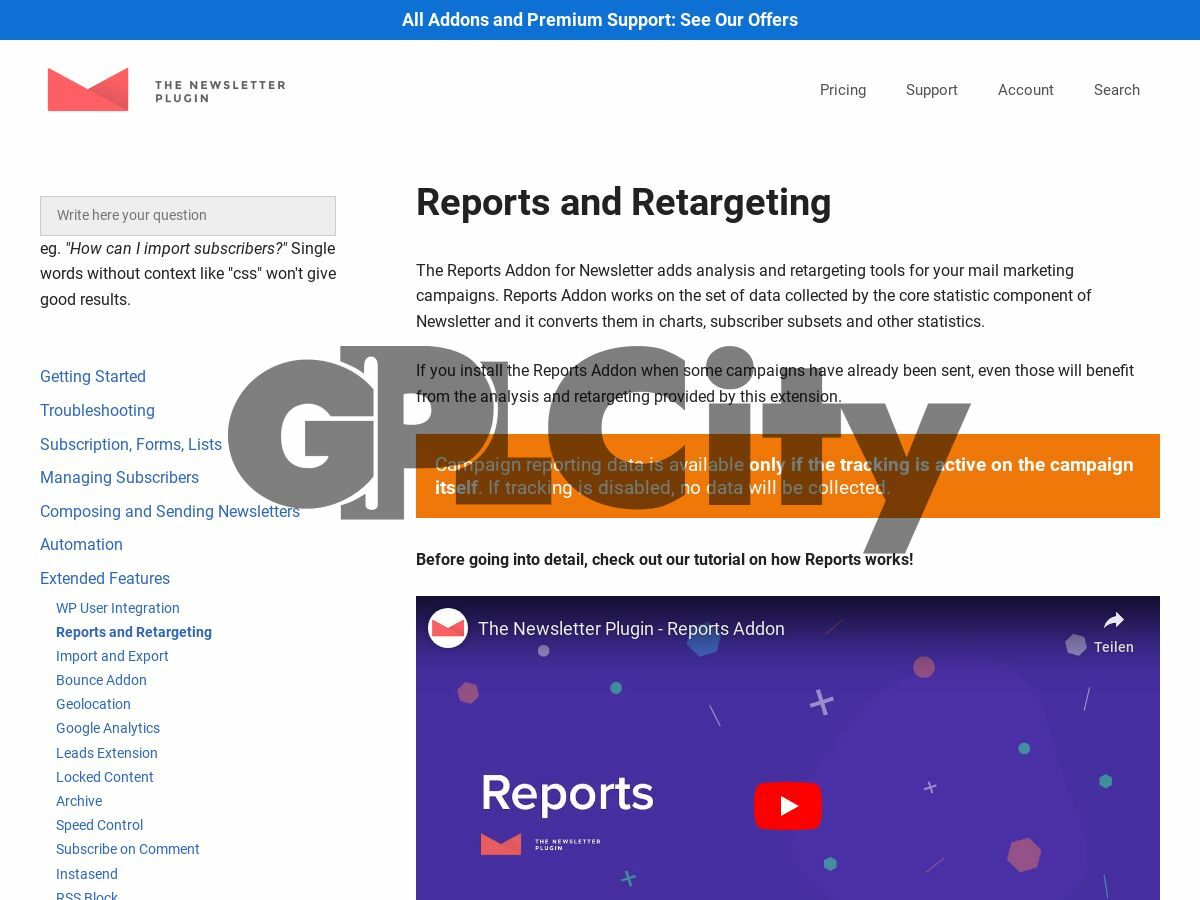Select Bounce Addon sub-item

(x=101, y=680)
